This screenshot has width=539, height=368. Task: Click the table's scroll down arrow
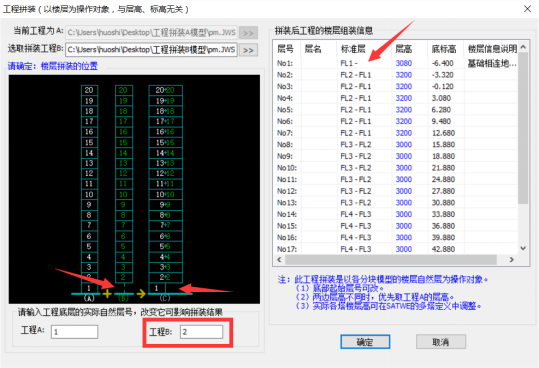523,248
